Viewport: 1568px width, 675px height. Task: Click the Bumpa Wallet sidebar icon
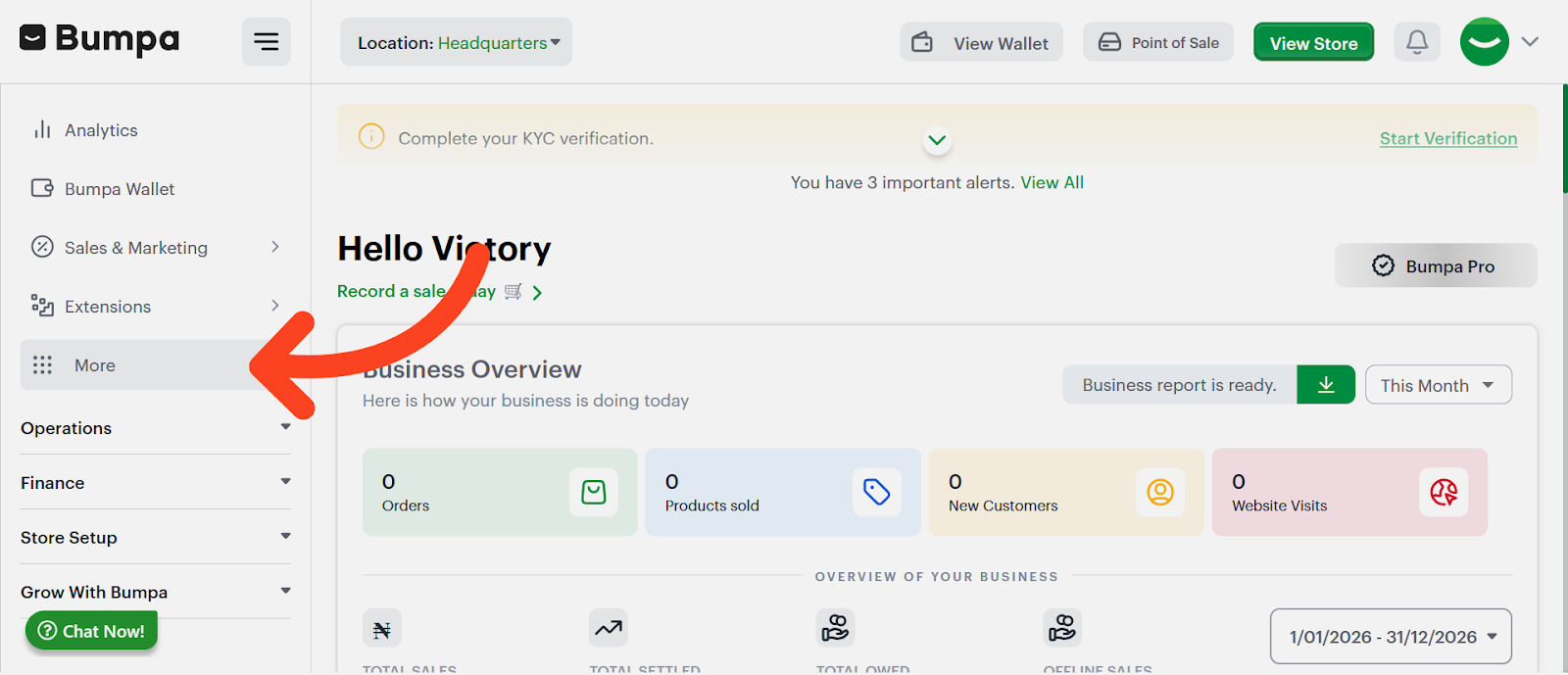click(x=42, y=188)
